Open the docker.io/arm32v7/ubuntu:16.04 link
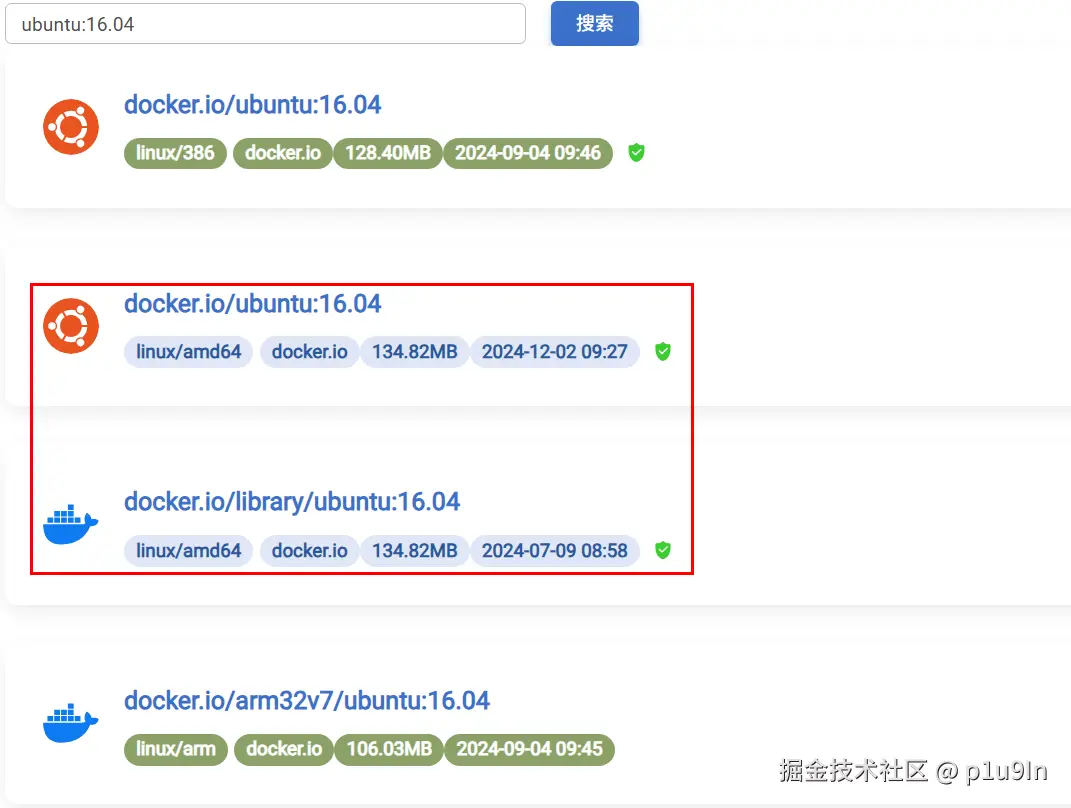 click(x=307, y=701)
